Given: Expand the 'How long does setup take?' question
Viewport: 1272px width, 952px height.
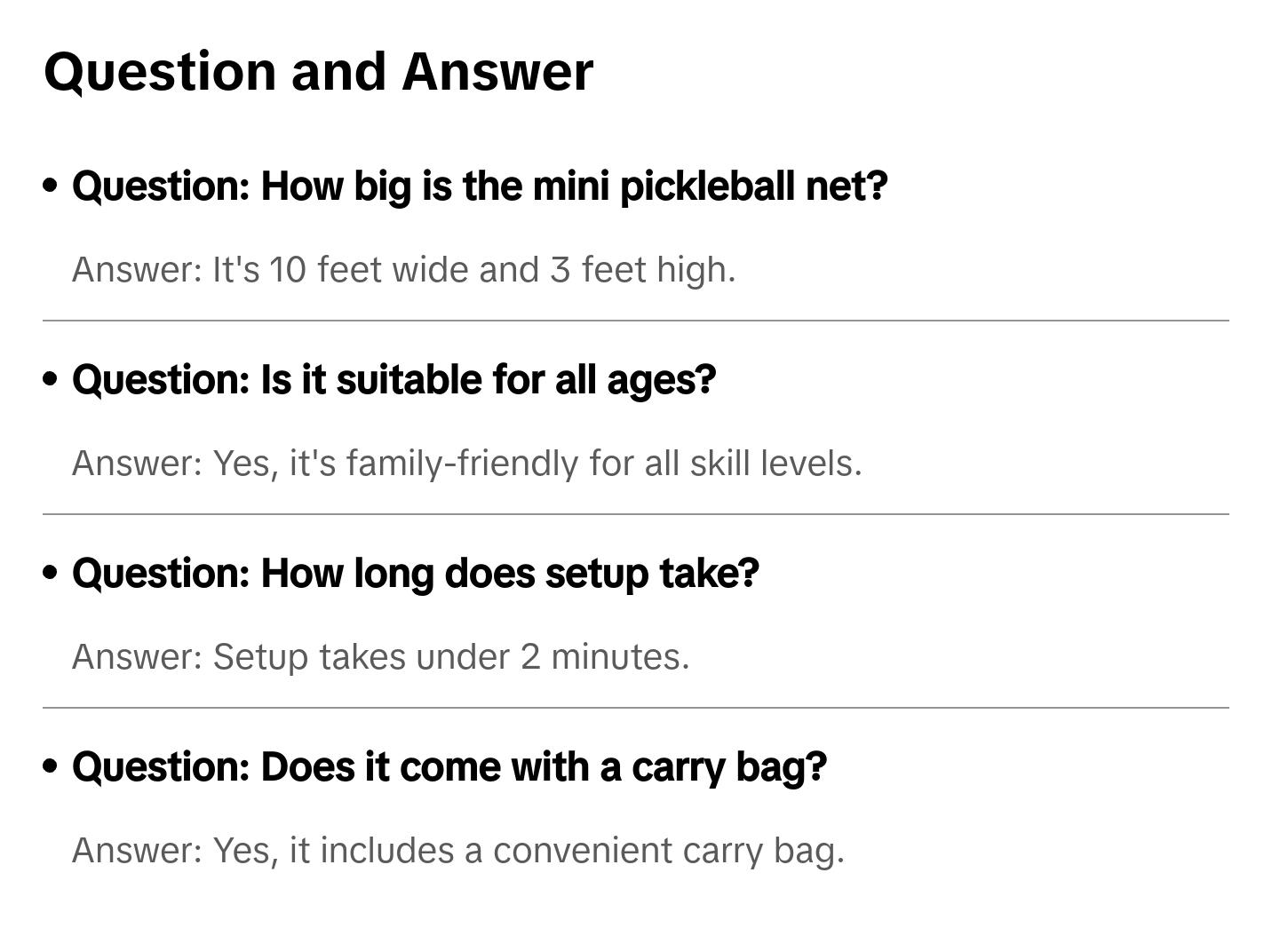Looking at the screenshot, I should coord(415,574).
